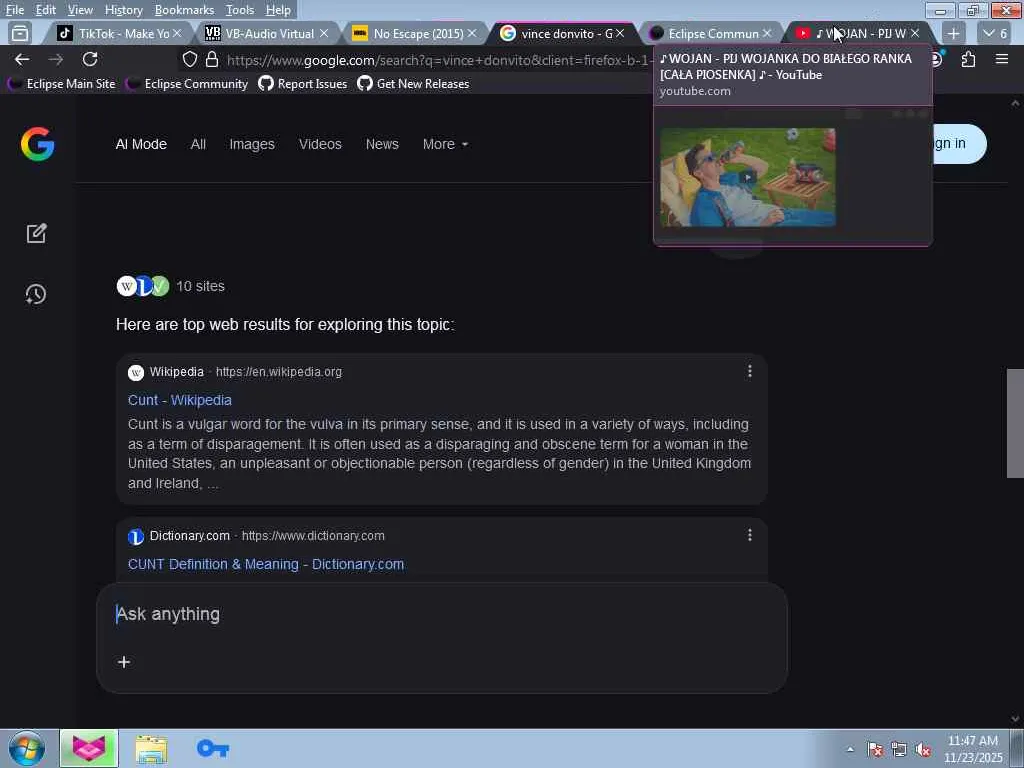Open the CUNT Definition & Meaning Dictionary.com link
1024x768 pixels.
pos(266,564)
